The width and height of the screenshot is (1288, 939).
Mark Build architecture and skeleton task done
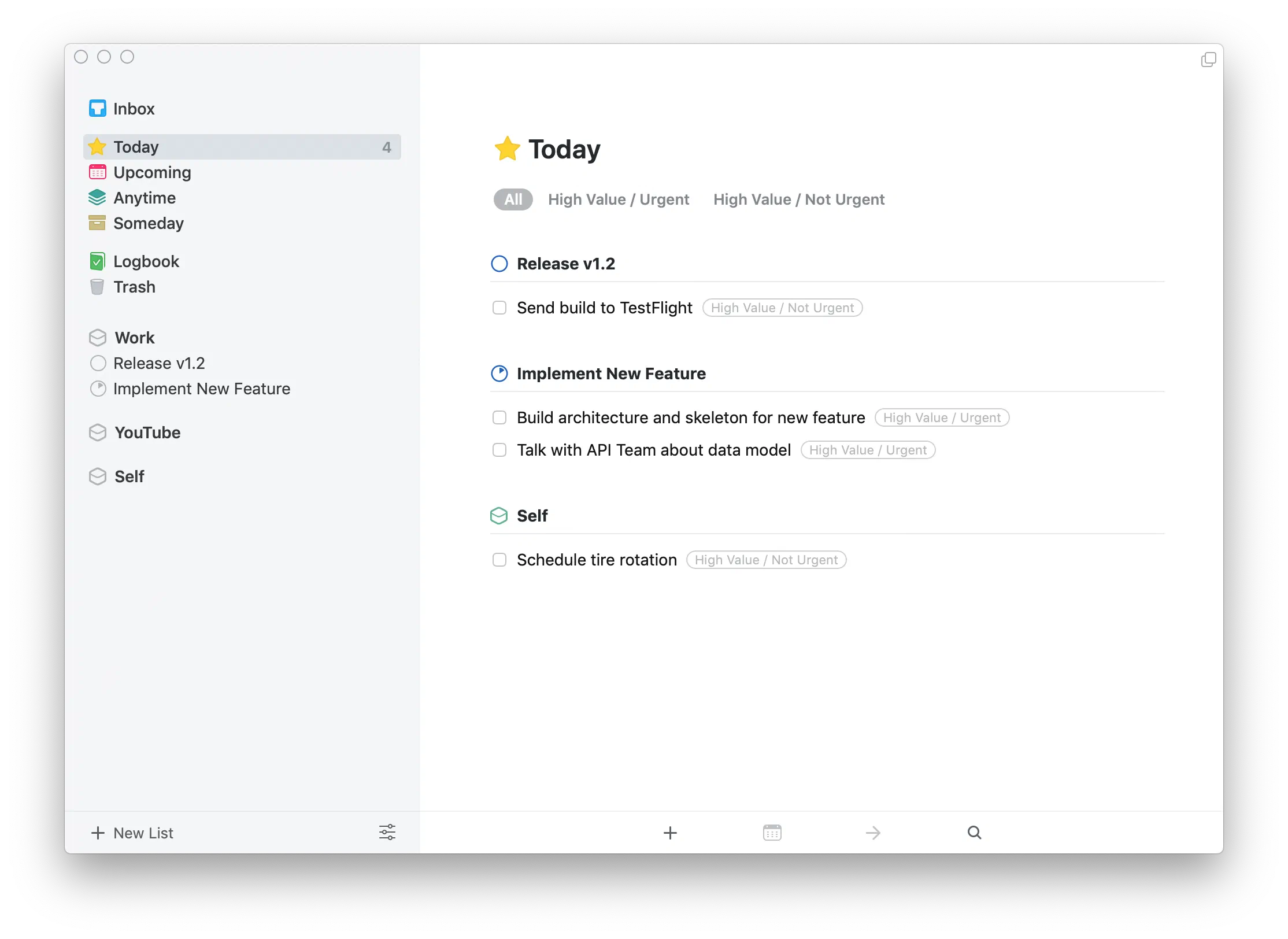coord(499,417)
